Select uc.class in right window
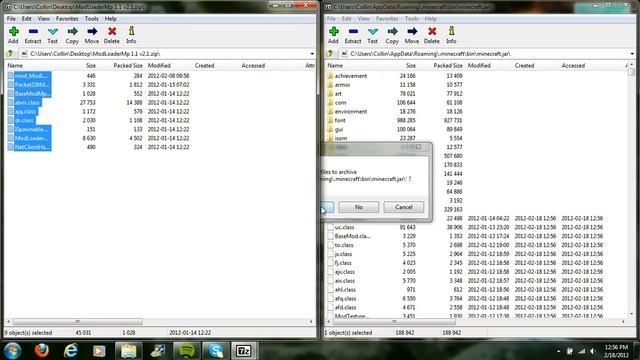This screenshot has width=640, height=360. click(x=344, y=227)
